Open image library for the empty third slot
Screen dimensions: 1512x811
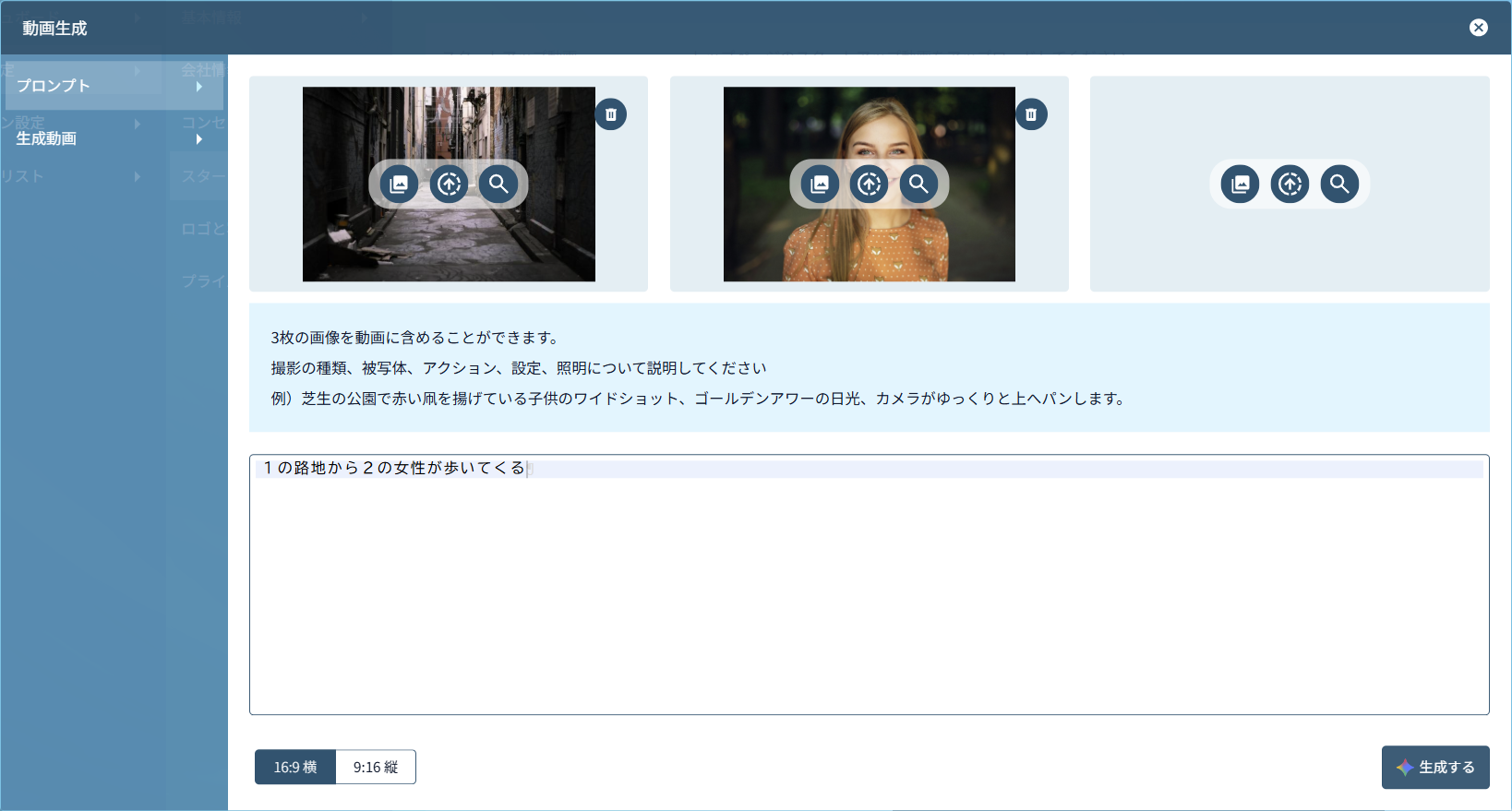coord(1241,184)
